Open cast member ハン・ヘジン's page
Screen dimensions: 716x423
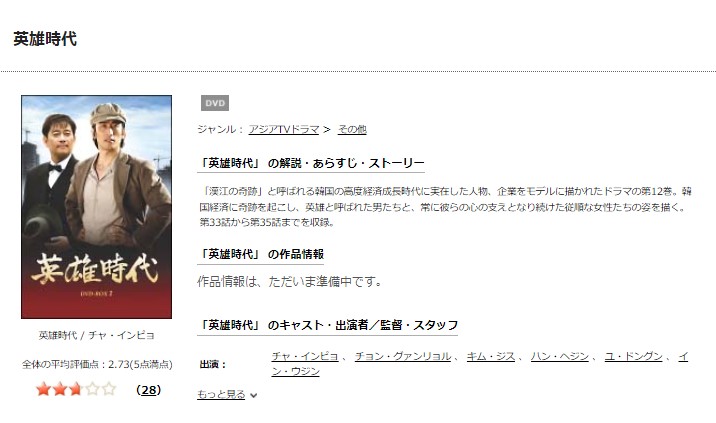[x=560, y=356]
